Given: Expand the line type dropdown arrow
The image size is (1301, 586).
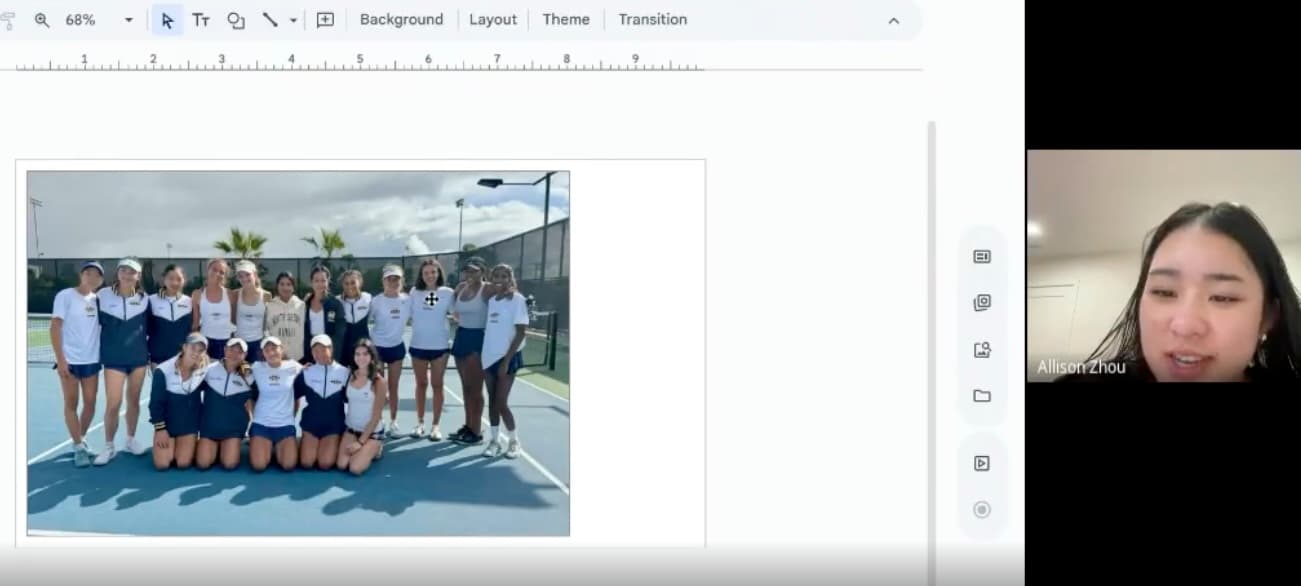Looking at the screenshot, I should [293, 20].
